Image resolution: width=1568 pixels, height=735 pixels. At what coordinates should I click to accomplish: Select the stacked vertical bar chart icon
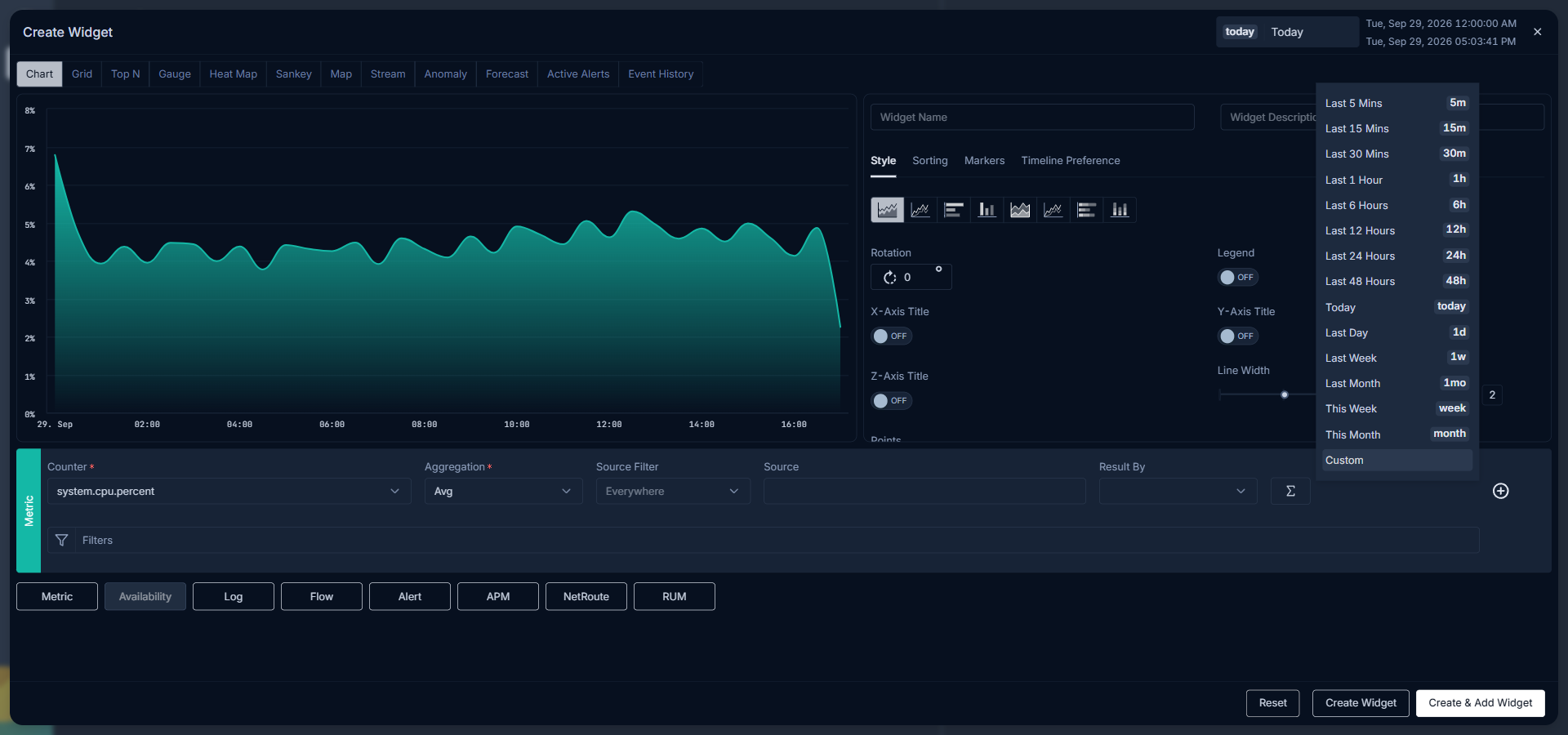point(1120,210)
